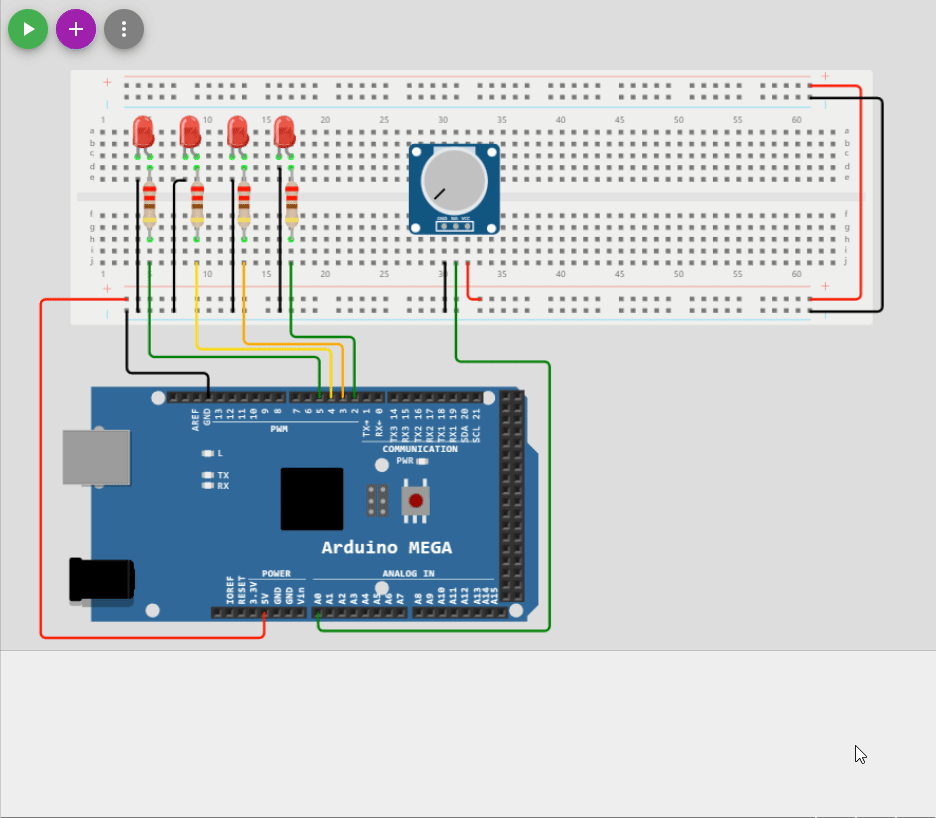The image size is (936, 818).
Task: Select the red wire at breadboard's right edge
Action: pos(860,190)
